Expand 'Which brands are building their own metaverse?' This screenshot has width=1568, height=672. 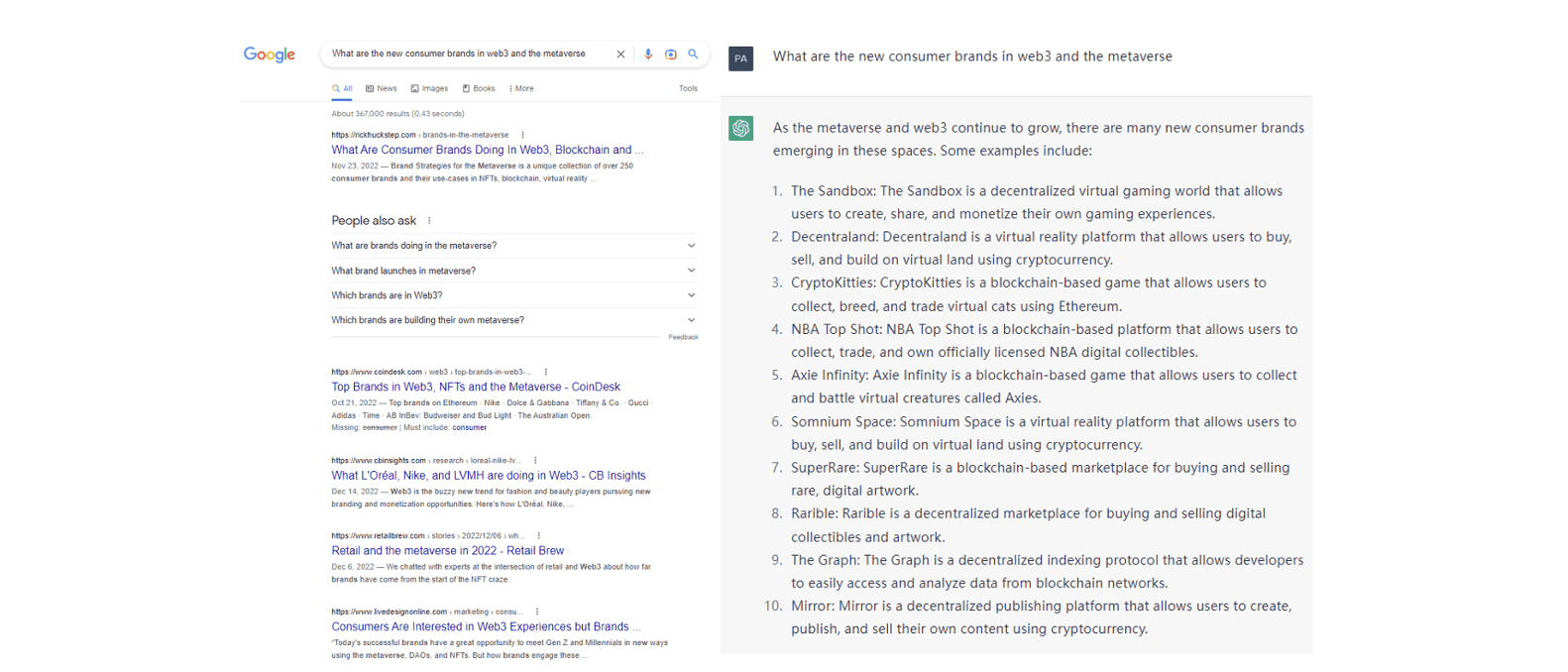513,320
